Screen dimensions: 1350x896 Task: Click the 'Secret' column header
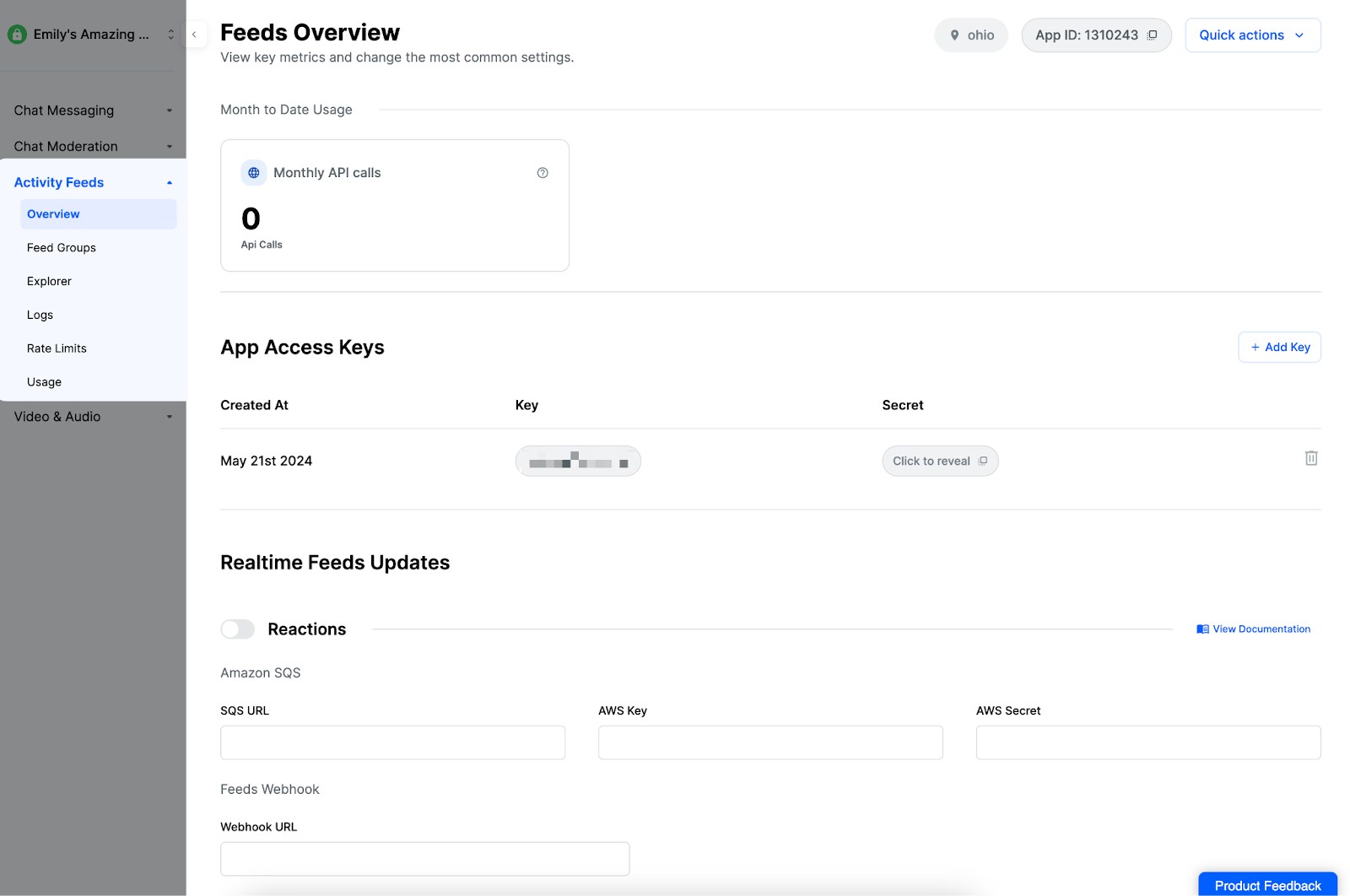[x=903, y=406]
